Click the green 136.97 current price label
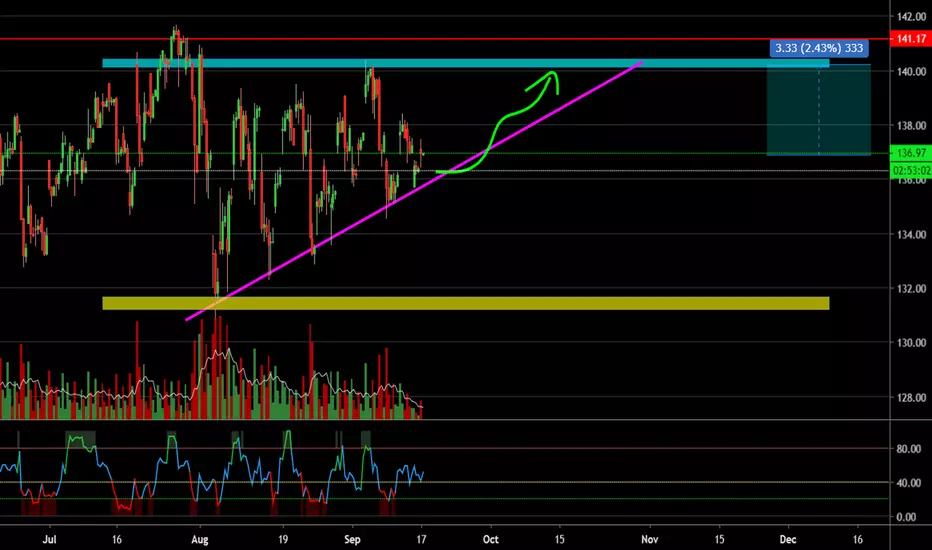932x550 pixels. coord(911,153)
